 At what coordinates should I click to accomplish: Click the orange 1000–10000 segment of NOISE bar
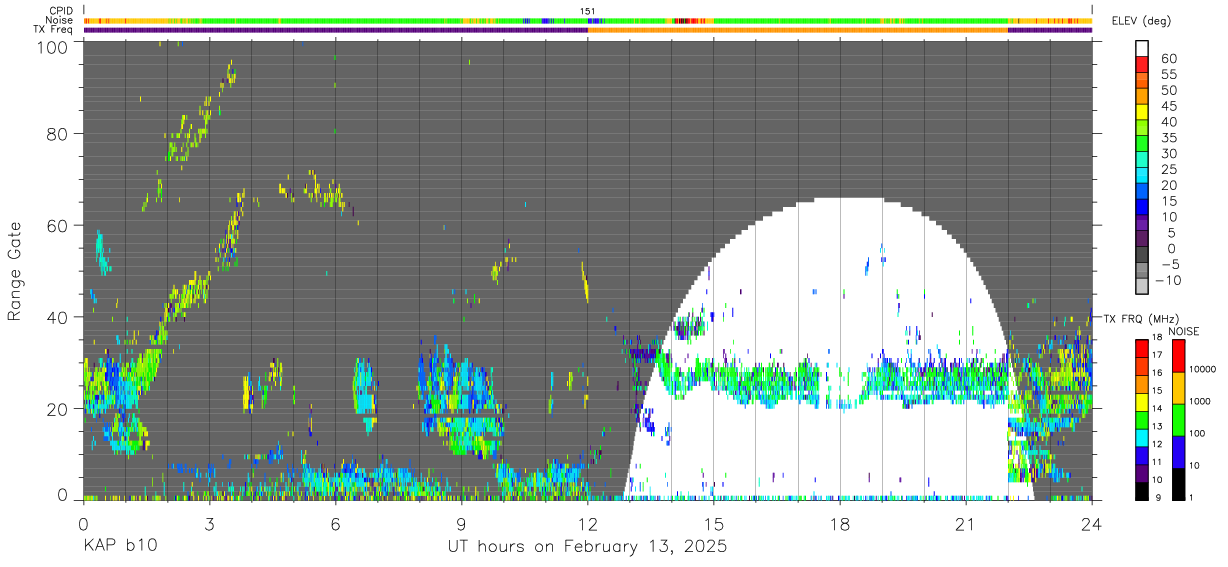[x=1177, y=386]
